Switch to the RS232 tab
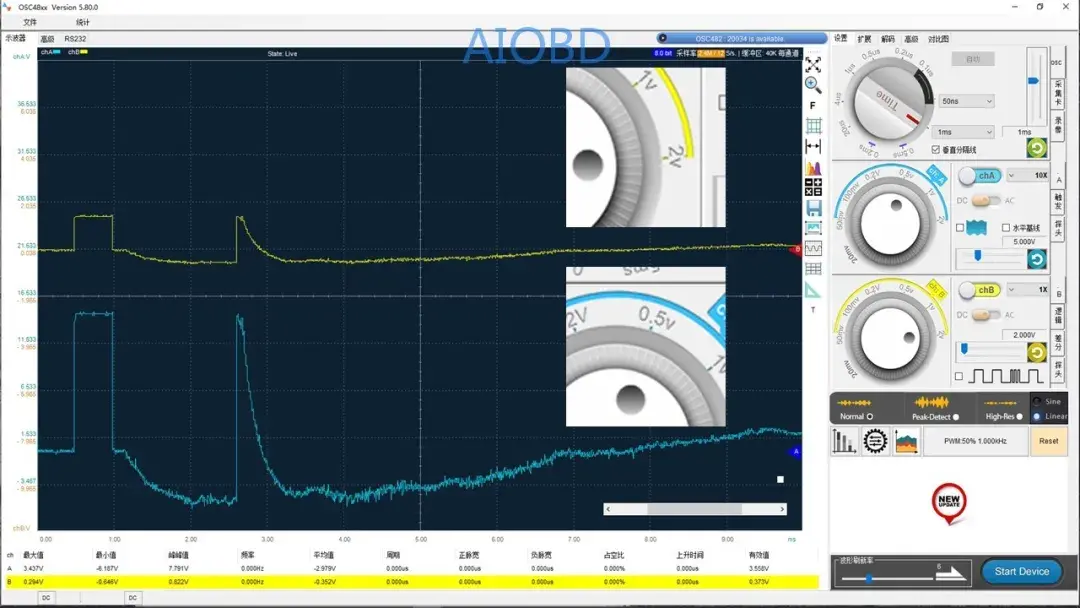This screenshot has height=608, width=1080. (77, 39)
